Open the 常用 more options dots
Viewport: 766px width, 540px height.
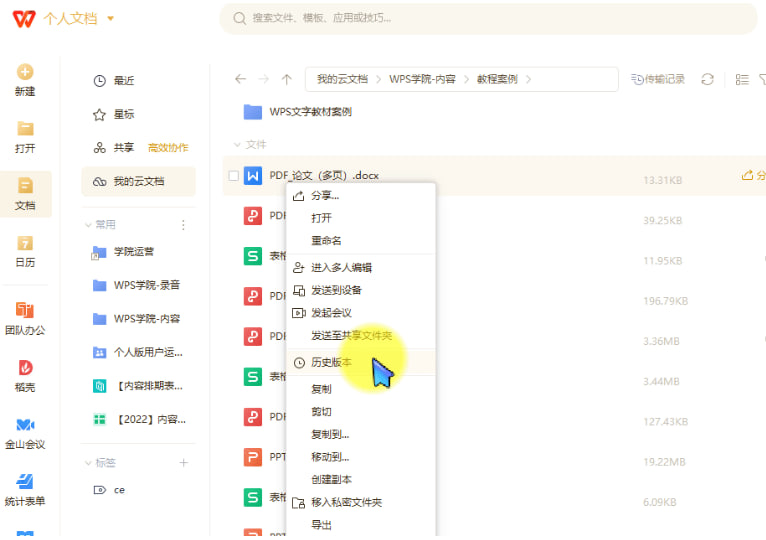tap(183, 225)
